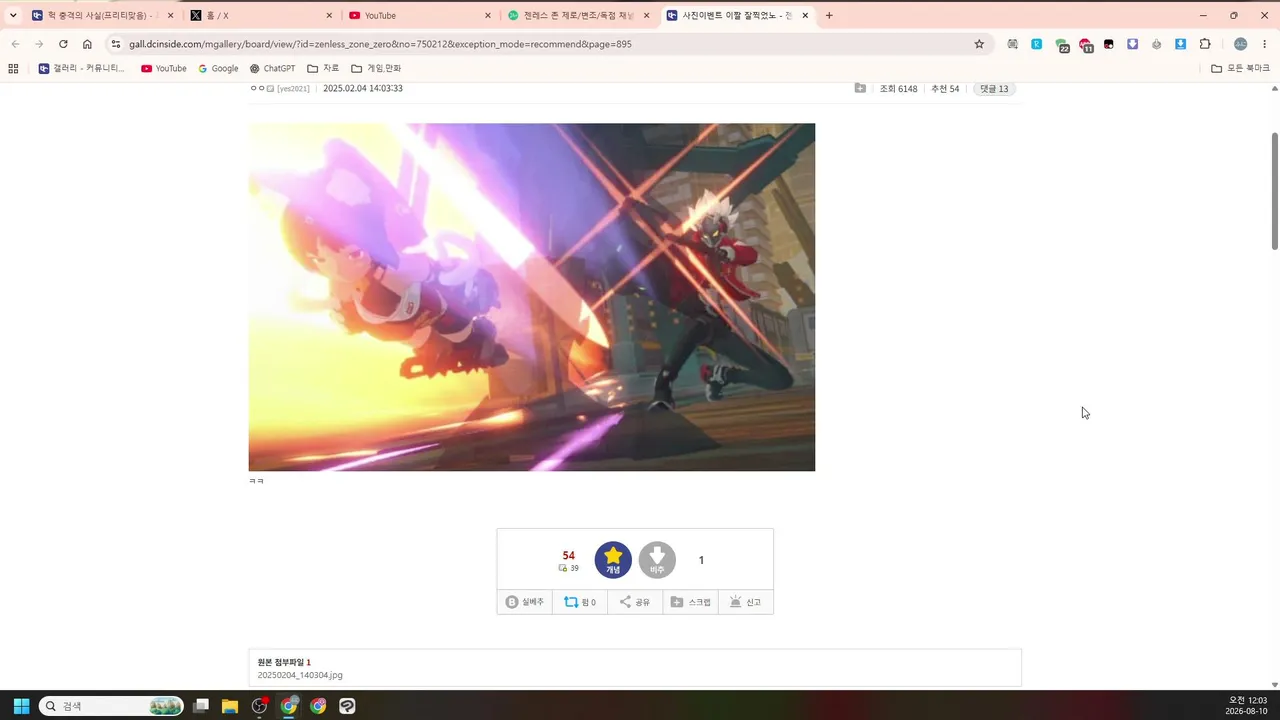Switch to the 젠레스 존 제로 tab
The image size is (1280, 720).
578,16
